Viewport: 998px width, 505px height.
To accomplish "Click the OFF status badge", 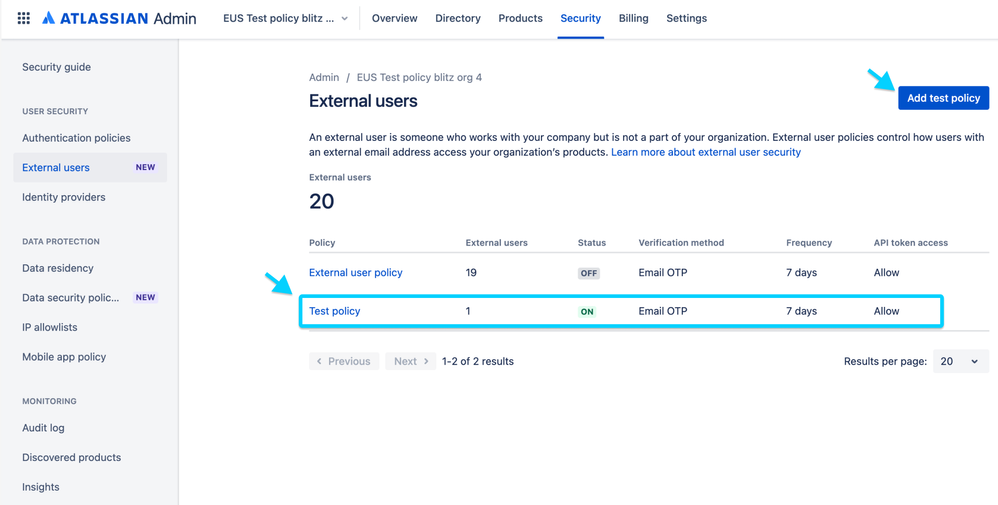I will [588, 273].
